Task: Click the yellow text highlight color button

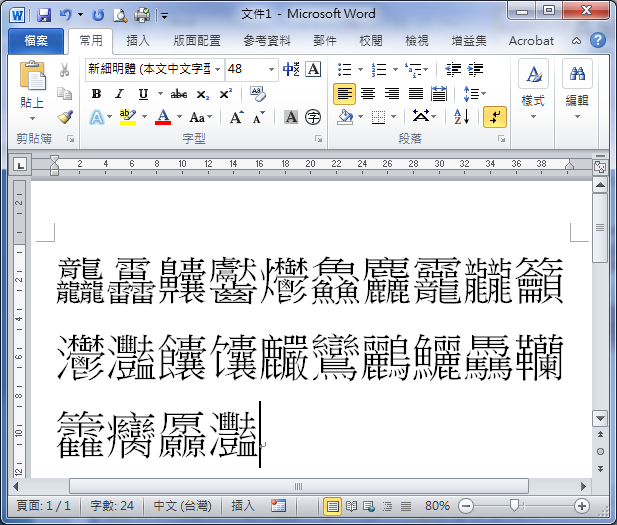Action: 127,117
